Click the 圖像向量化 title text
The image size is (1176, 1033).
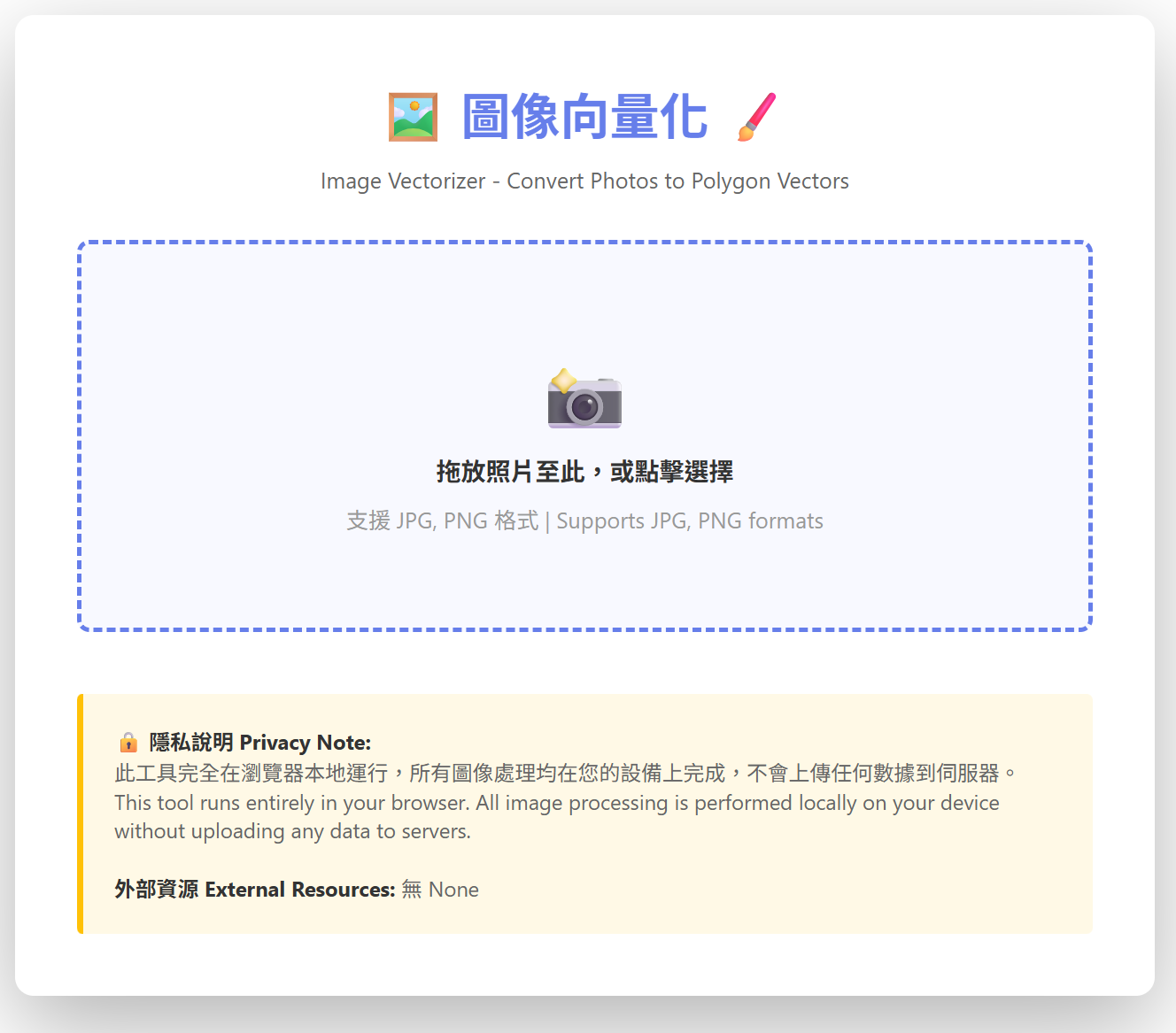tap(584, 117)
